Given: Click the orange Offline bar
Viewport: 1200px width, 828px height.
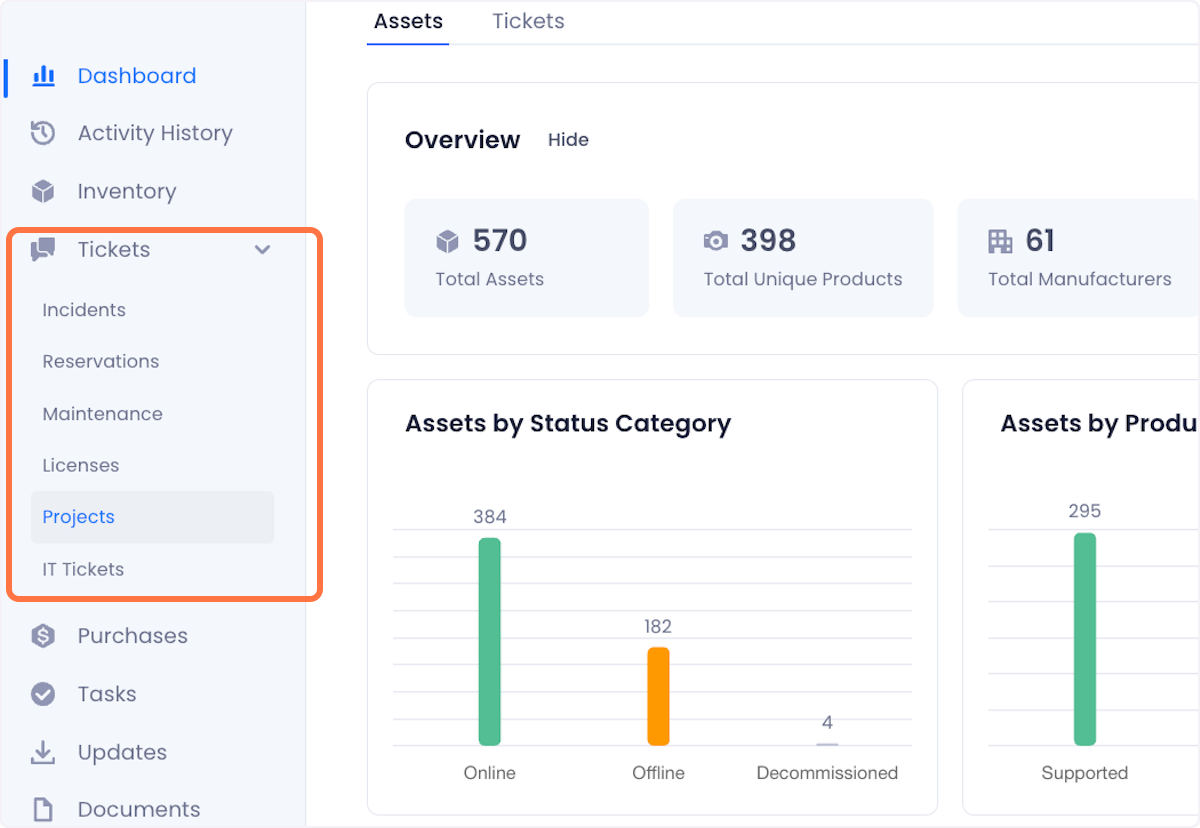Looking at the screenshot, I should pyautogui.click(x=658, y=696).
